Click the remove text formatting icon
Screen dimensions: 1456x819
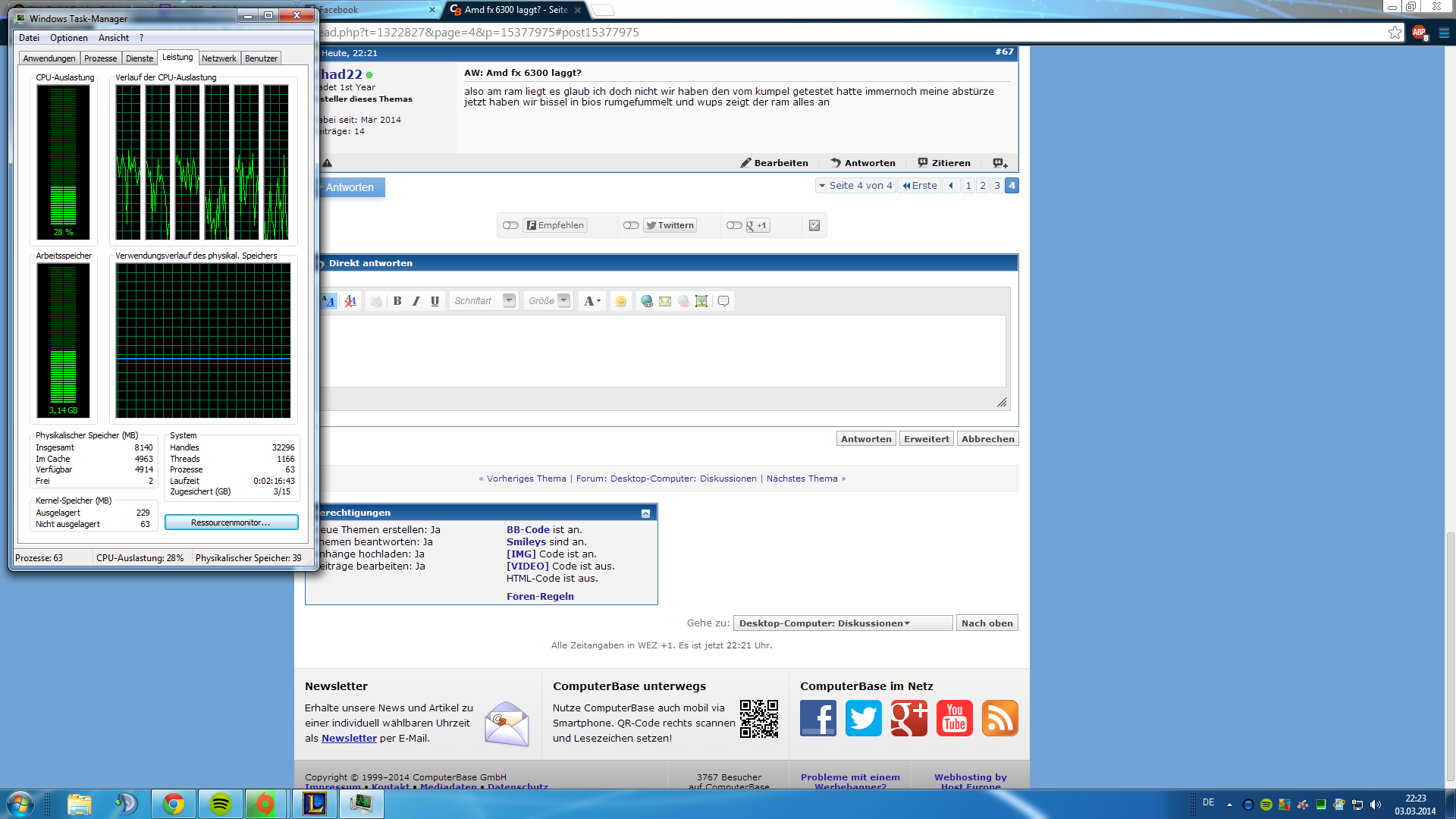[350, 301]
